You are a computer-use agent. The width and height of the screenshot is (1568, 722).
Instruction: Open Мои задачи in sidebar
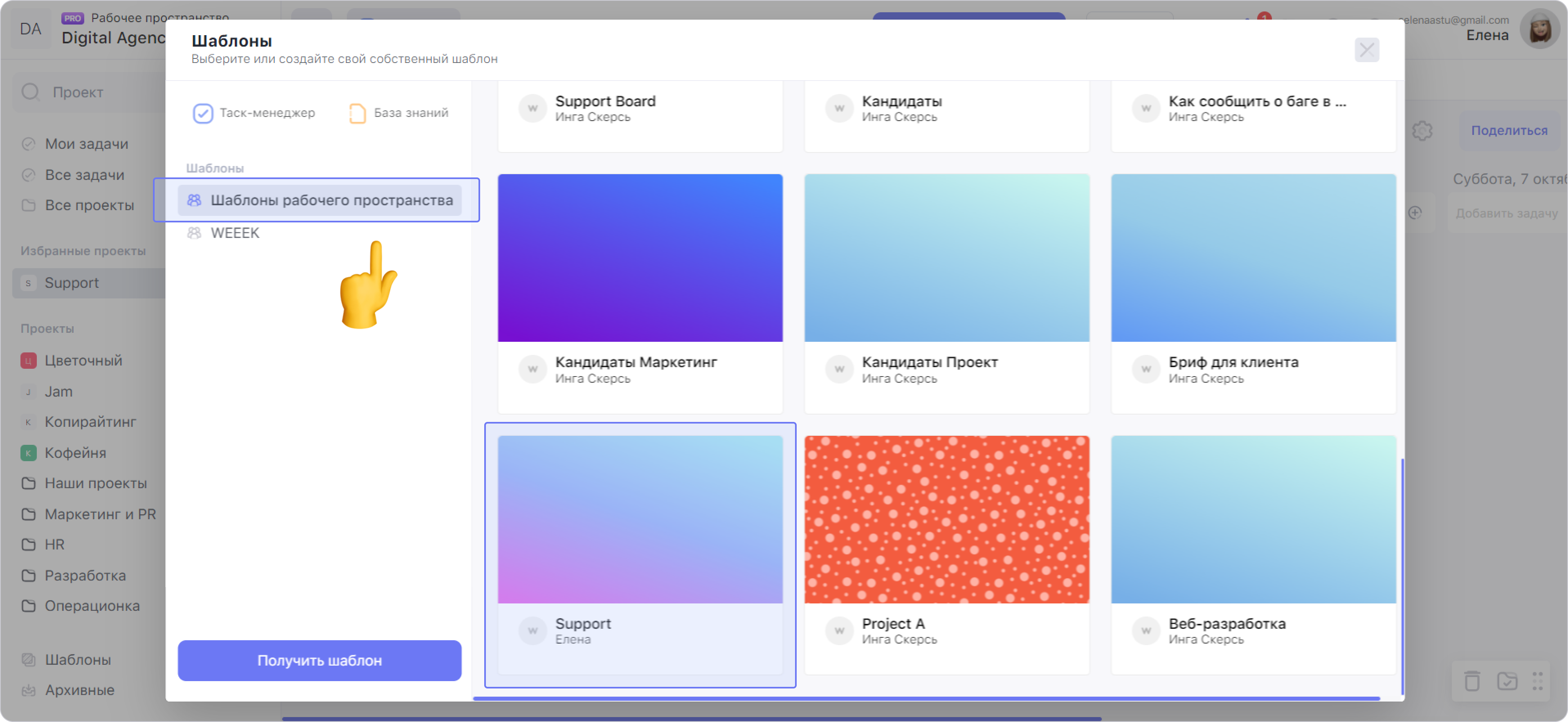pos(86,144)
